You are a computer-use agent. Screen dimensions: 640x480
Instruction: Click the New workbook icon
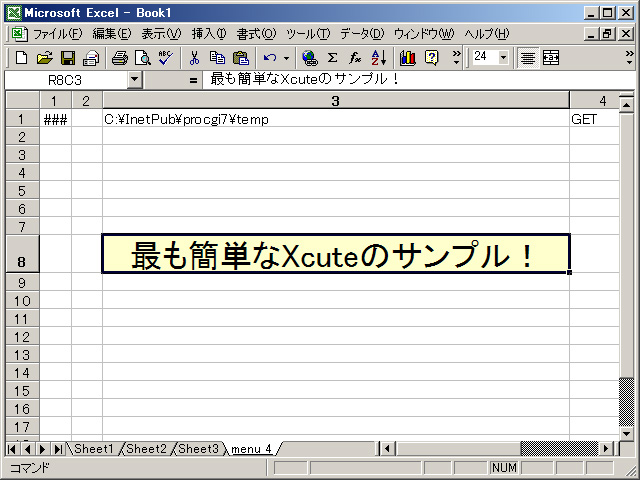21,58
